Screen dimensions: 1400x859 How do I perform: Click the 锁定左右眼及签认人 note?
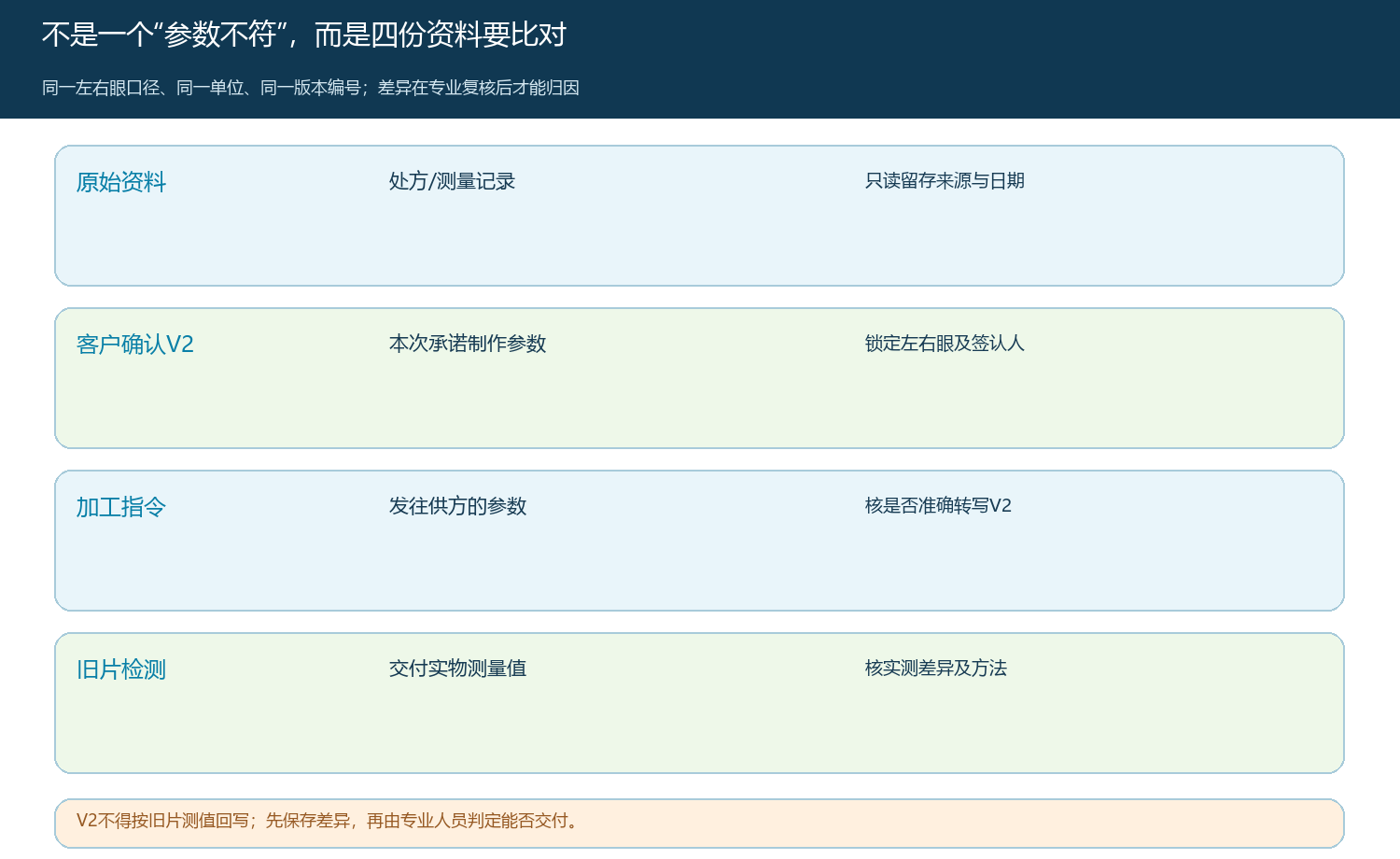[x=945, y=344]
